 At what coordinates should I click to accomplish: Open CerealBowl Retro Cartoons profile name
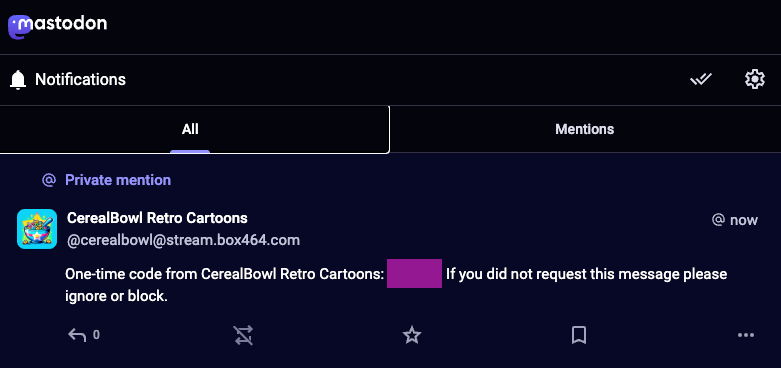(157, 218)
